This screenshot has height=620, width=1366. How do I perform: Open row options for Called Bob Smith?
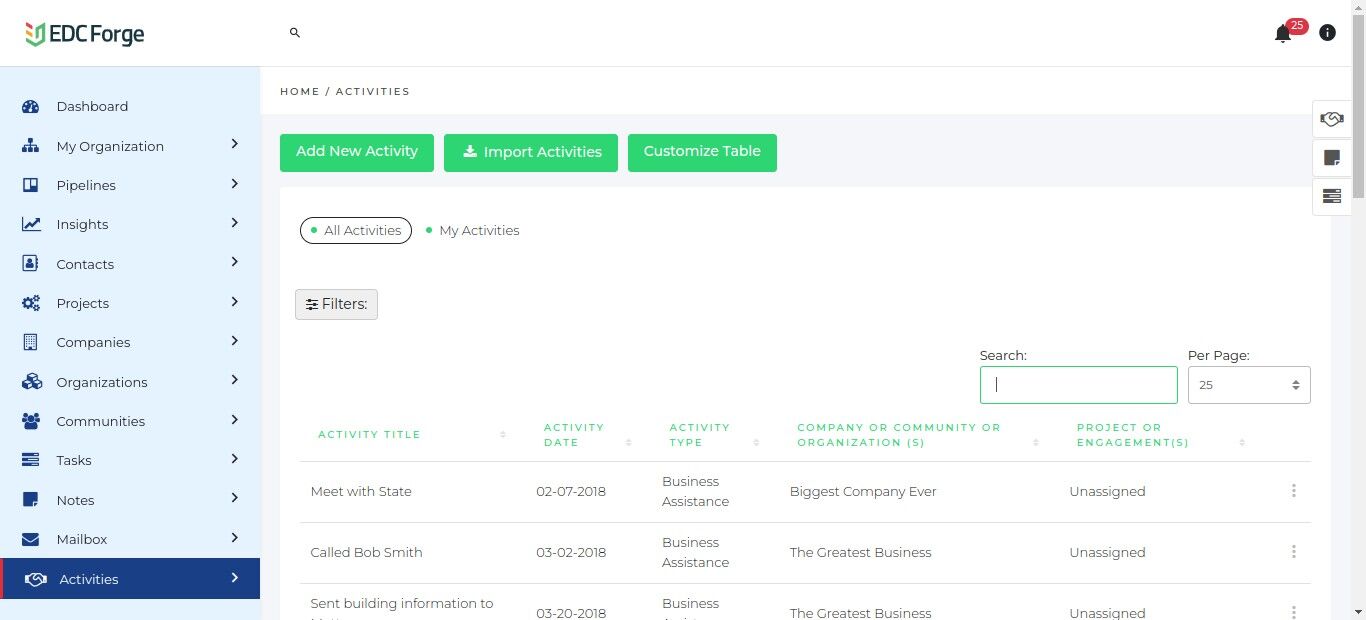(x=1294, y=552)
